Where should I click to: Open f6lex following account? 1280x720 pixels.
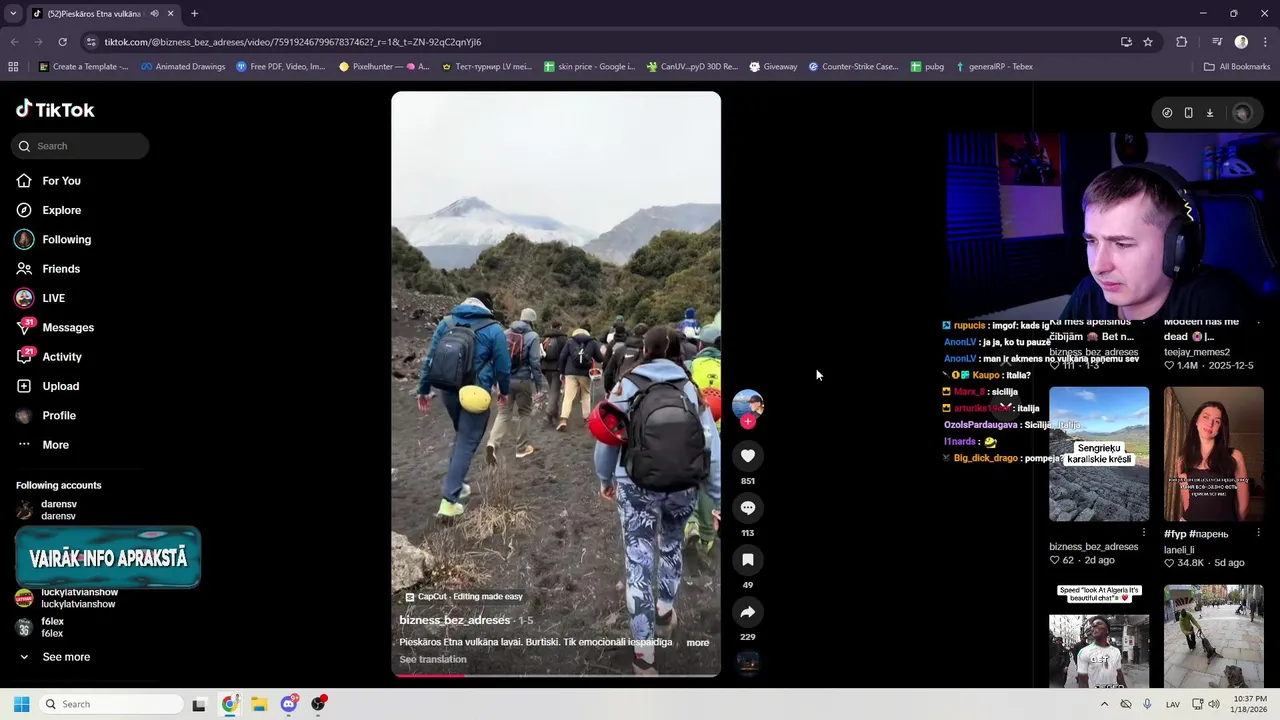tap(51, 627)
